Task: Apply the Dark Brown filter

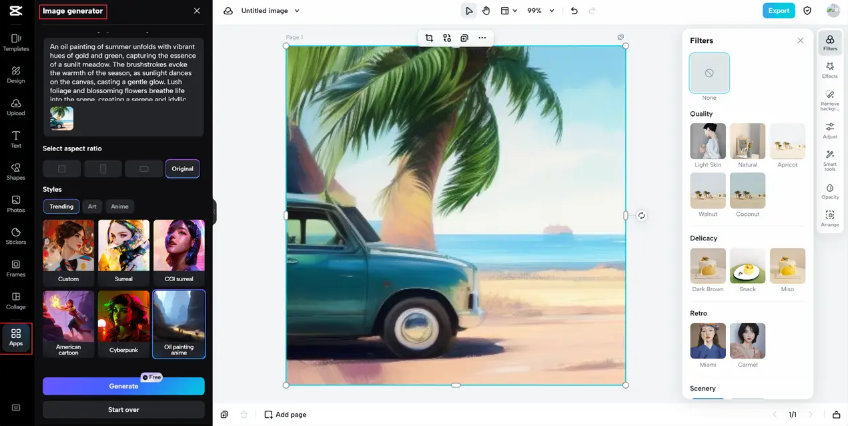Action: [x=708, y=265]
